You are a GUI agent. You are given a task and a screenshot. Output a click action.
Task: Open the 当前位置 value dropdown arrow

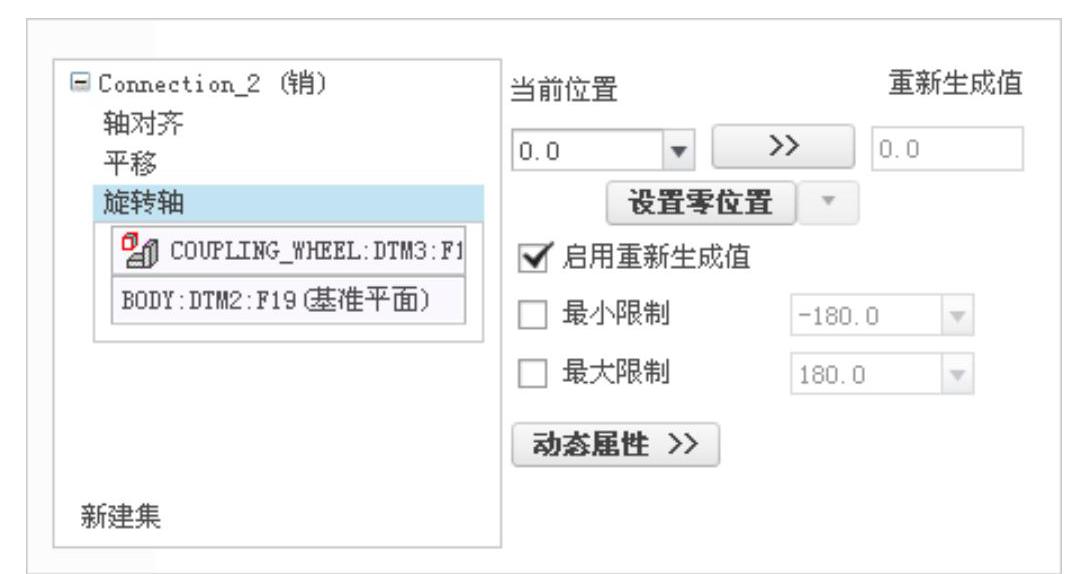pyautogui.click(x=678, y=150)
